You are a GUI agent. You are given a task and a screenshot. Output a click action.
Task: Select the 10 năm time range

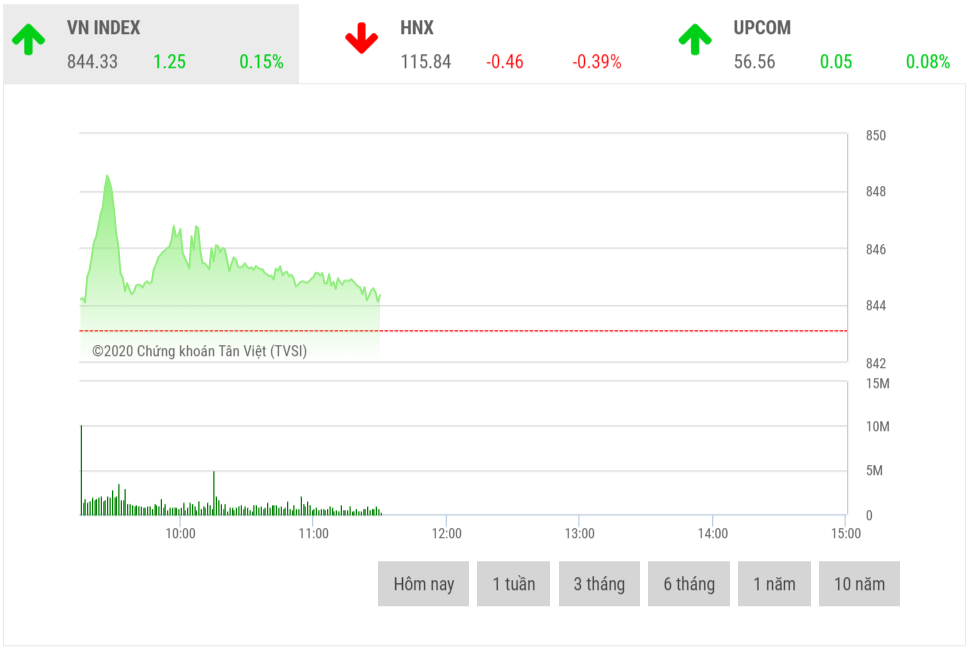click(x=859, y=584)
